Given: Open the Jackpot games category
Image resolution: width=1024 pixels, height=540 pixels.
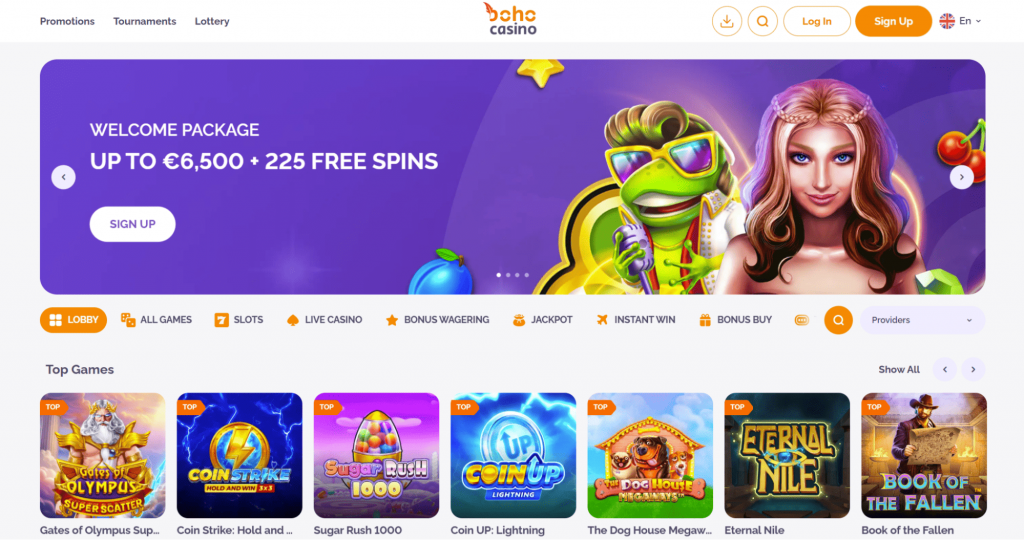Looking at the screenshot, I should pos(542,320).
